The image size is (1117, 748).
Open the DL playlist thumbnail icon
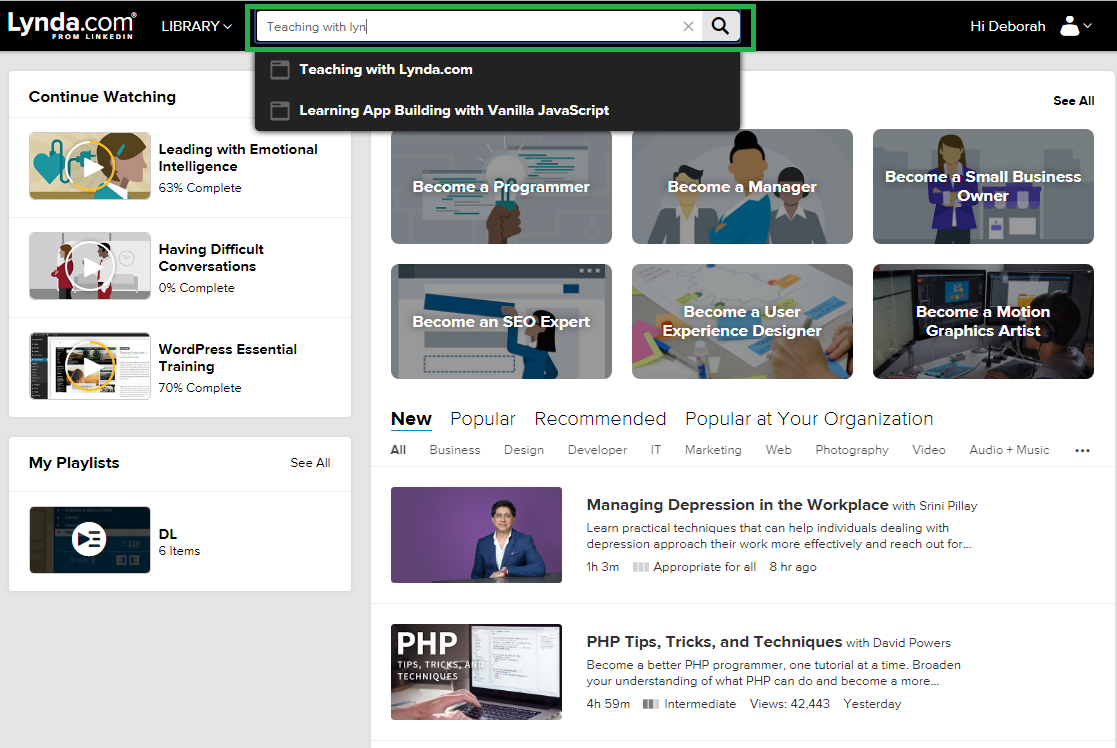coord(90,540)
